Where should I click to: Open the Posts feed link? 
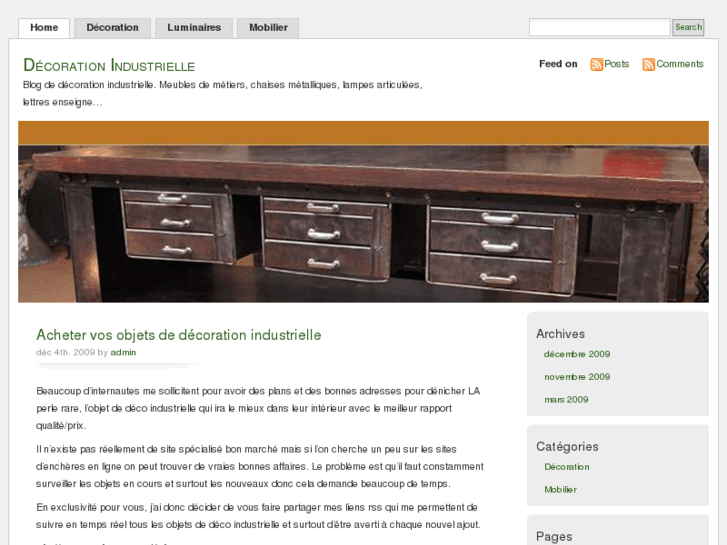click(617, 64)
